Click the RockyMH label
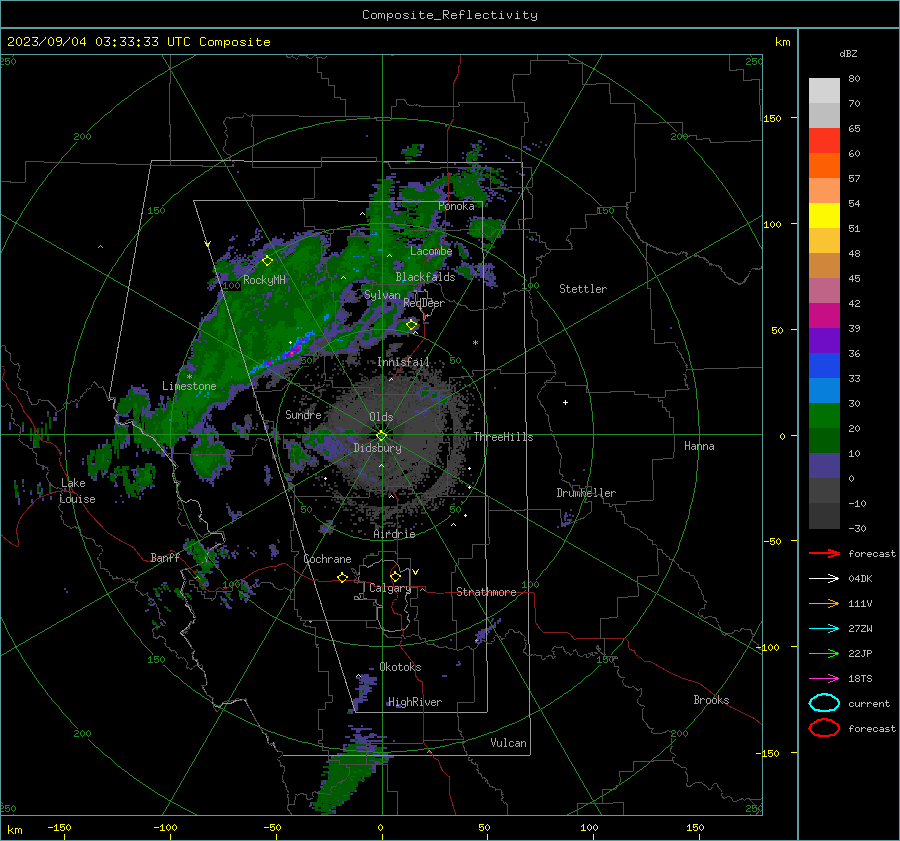The width and height of the screenshot is (900, 841). (x=264, y=280)
